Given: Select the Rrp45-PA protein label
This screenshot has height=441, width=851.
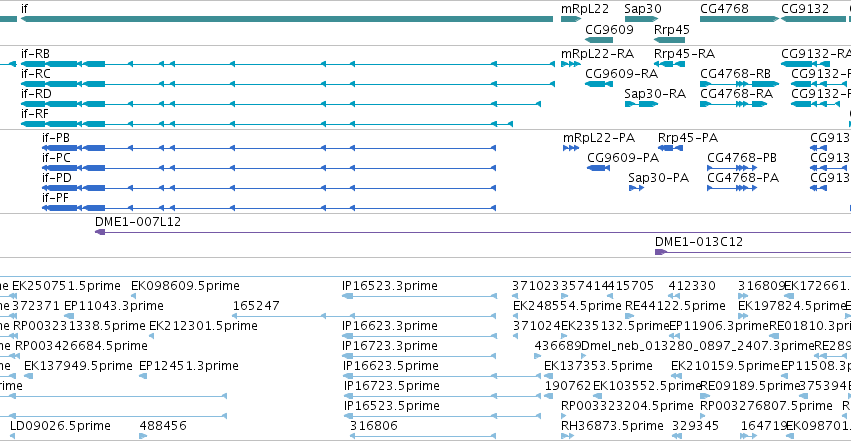Looking at the screenshot, I should coord(688,138).
